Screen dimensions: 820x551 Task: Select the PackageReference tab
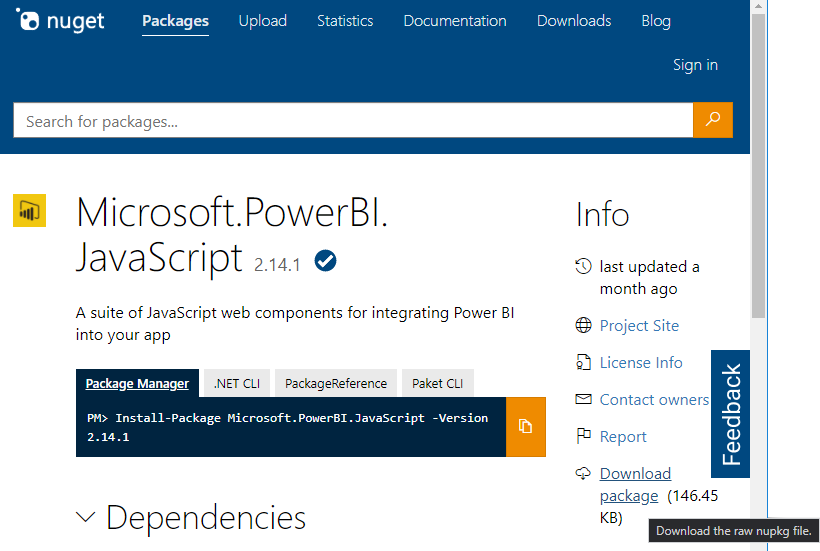tap(335, 383)
